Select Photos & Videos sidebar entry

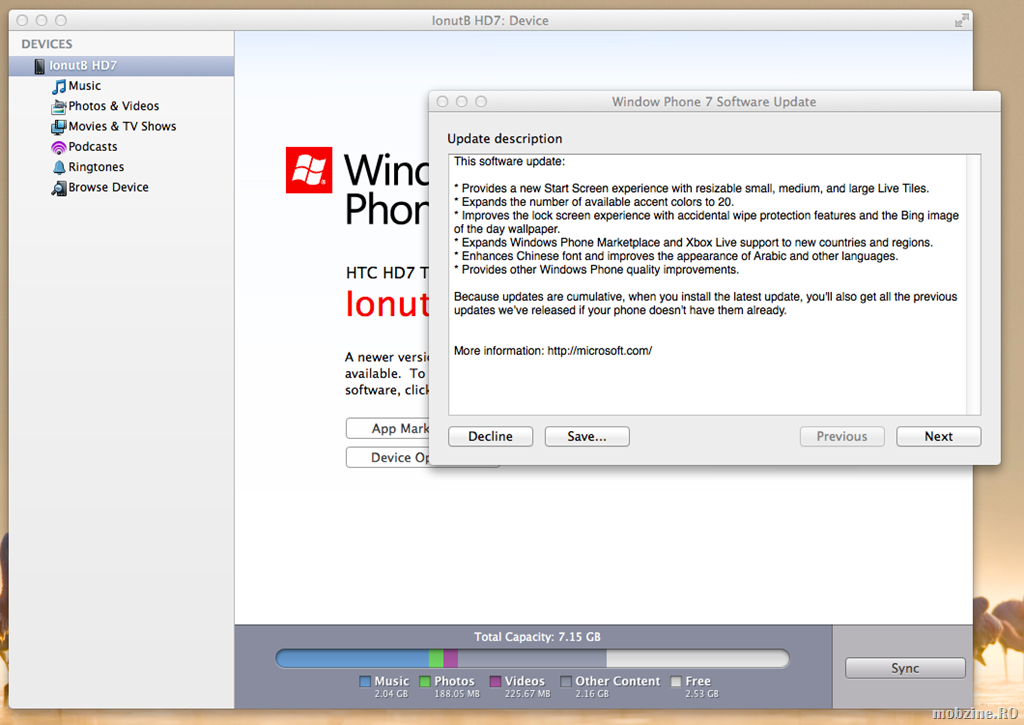point(114,106)
